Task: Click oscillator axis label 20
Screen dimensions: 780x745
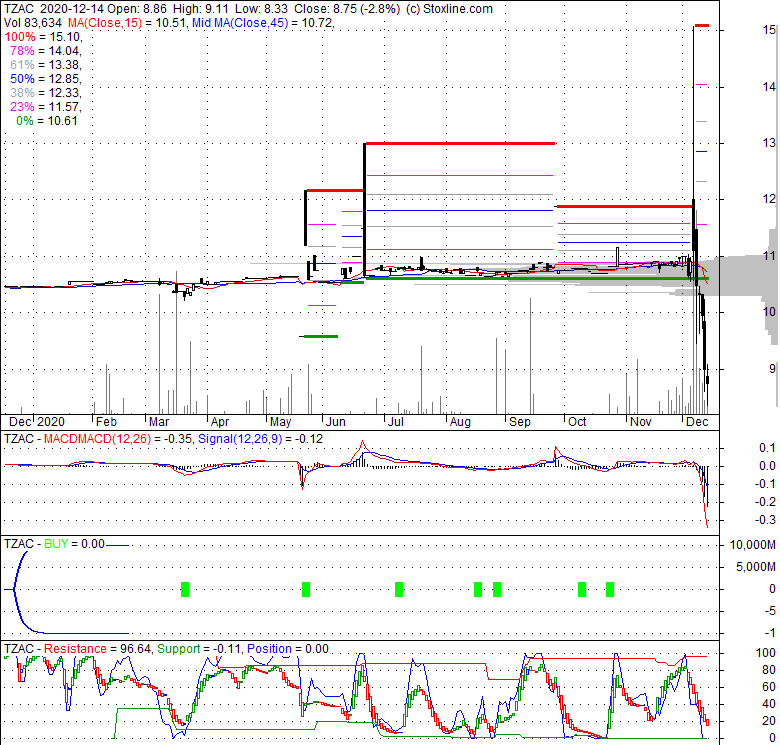Action: tap(769, 720)
